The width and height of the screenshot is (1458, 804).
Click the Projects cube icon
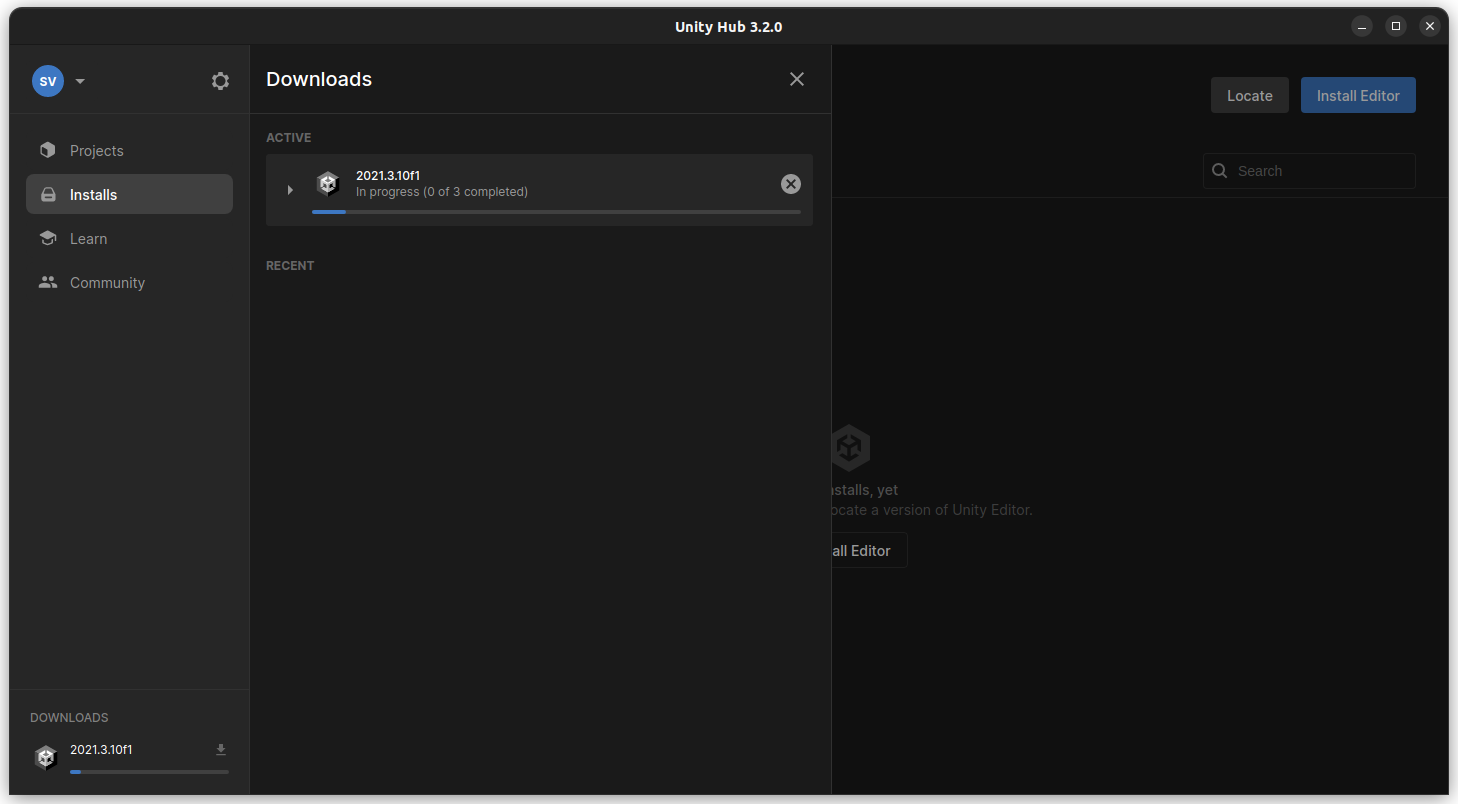click(x=48, y=150)
